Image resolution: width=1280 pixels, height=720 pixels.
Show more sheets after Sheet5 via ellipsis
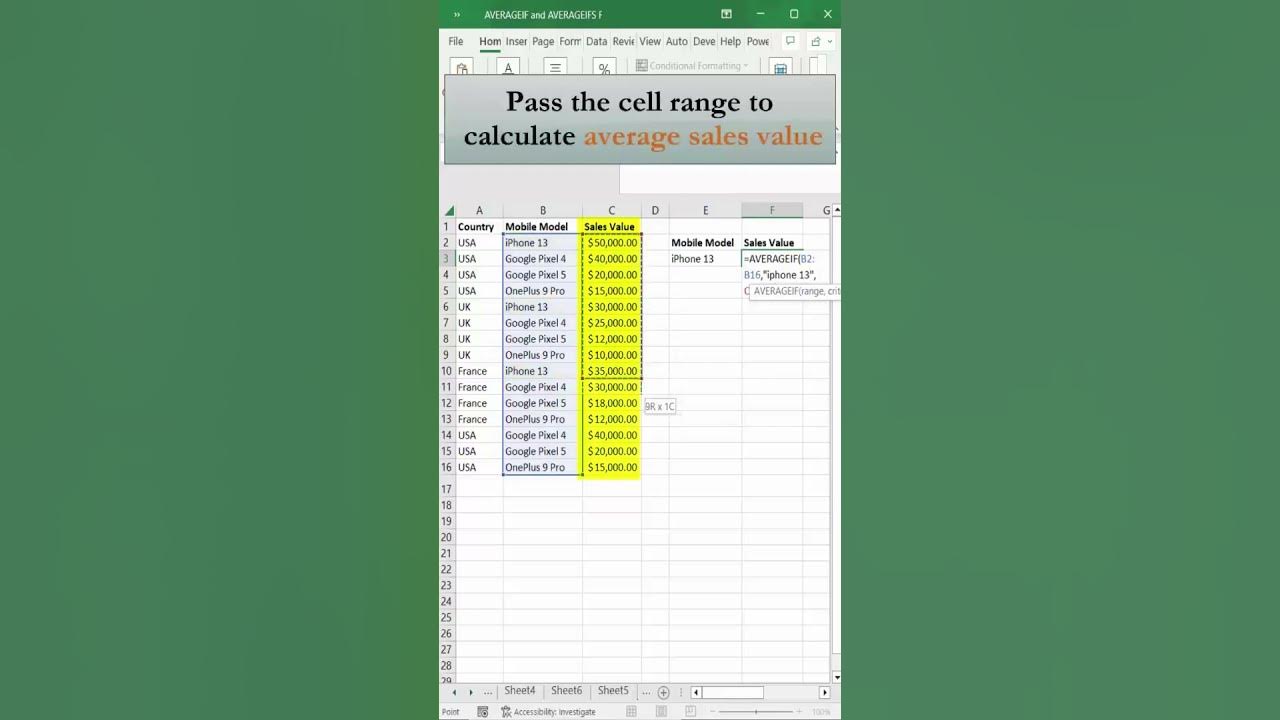(x=646, y=692)
